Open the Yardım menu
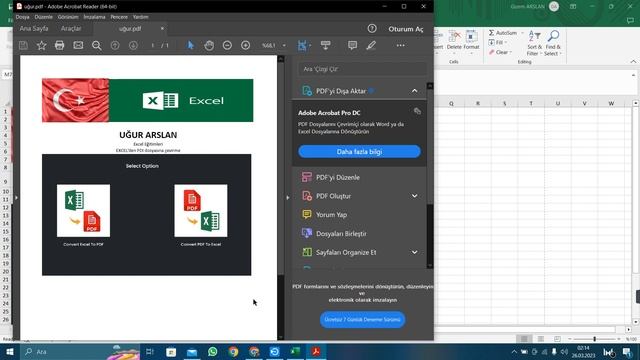Image resolution: width=640 pixels, height=360 pixels. point(140,17)
